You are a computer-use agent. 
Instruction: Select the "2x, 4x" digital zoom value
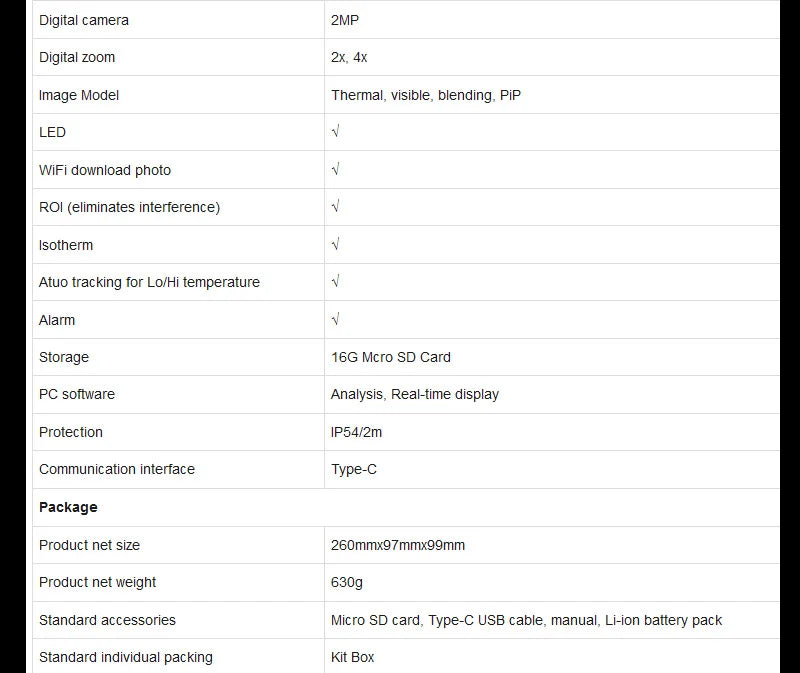click(349, 57)
